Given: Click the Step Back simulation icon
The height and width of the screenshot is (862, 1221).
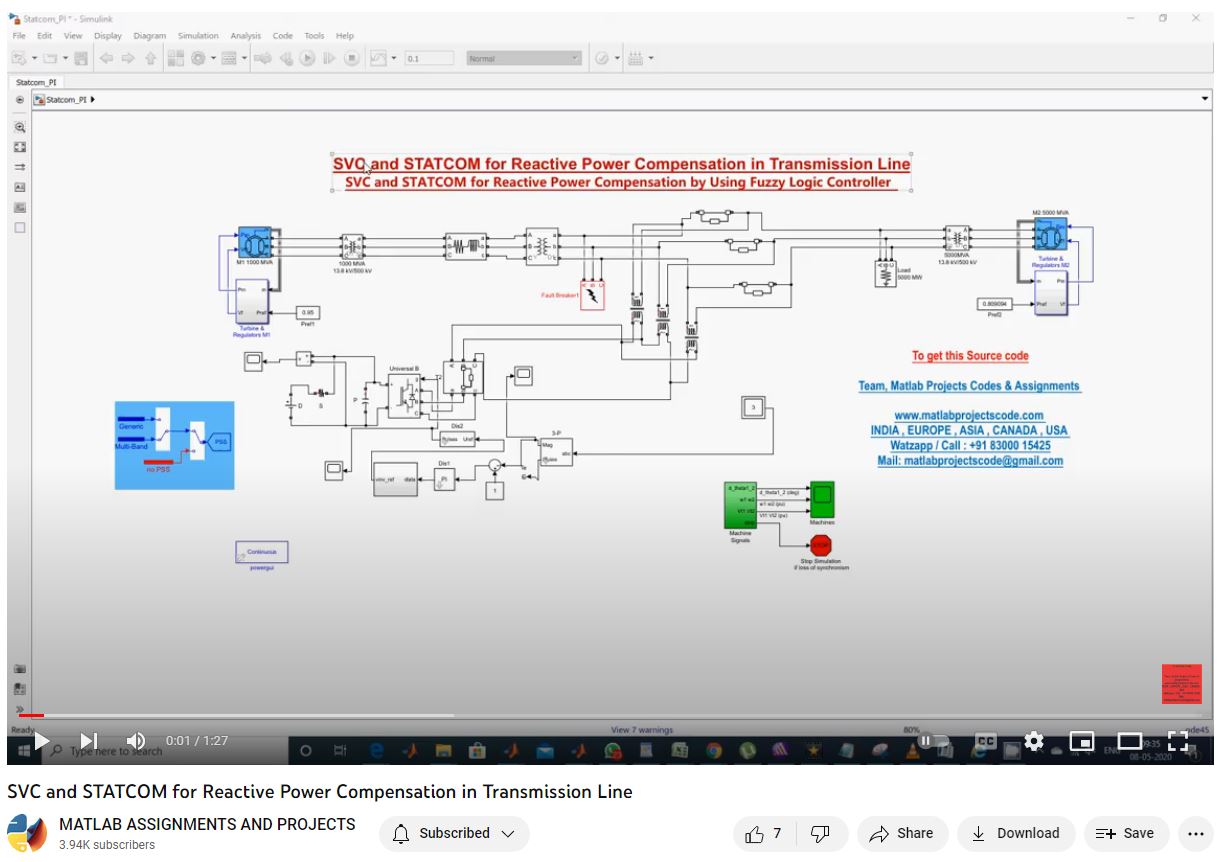Looking at the screenshot, I should [x=285, y=59].
